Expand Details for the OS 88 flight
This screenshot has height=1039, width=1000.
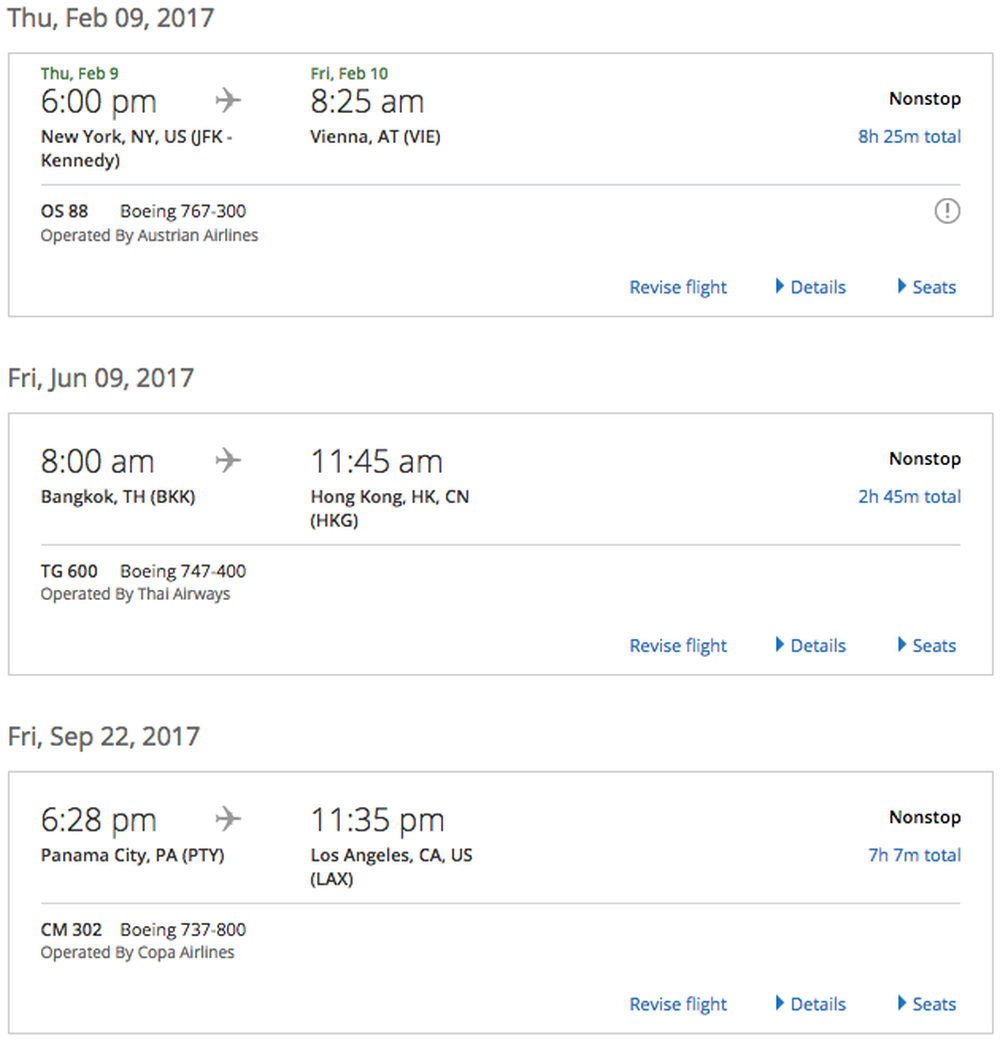810,287
